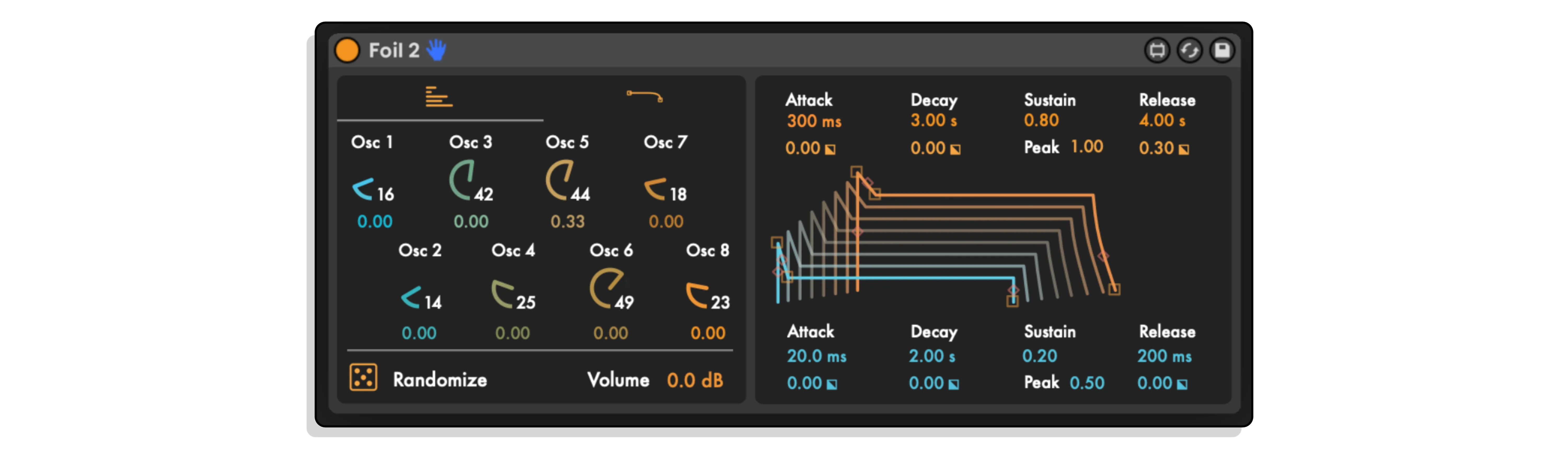Click orange envelope peak handle at top
The height and width of the screenshot is (449, 1568).
click(x=856, y=172)
